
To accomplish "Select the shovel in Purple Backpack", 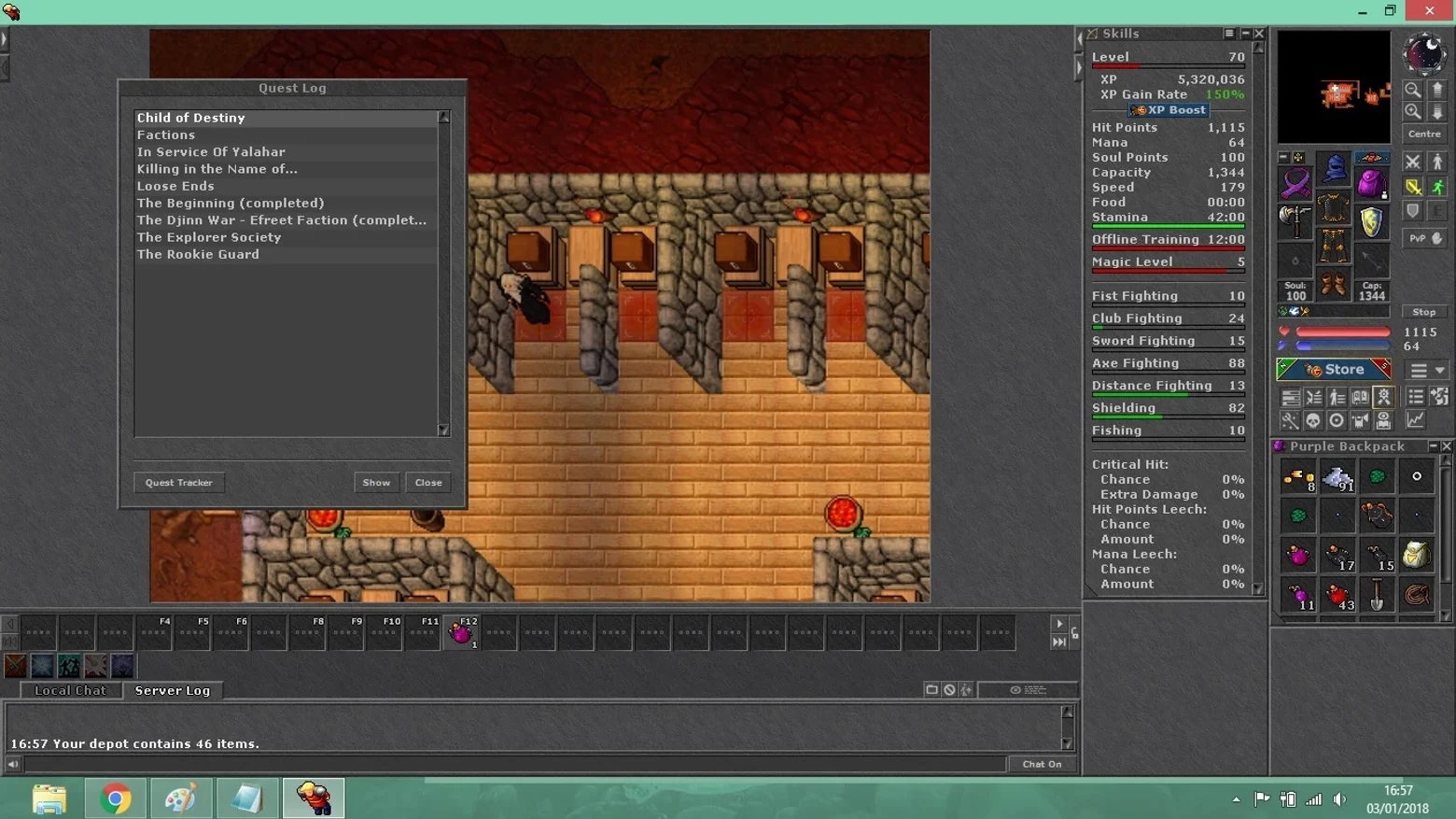I will point(1377,595).
